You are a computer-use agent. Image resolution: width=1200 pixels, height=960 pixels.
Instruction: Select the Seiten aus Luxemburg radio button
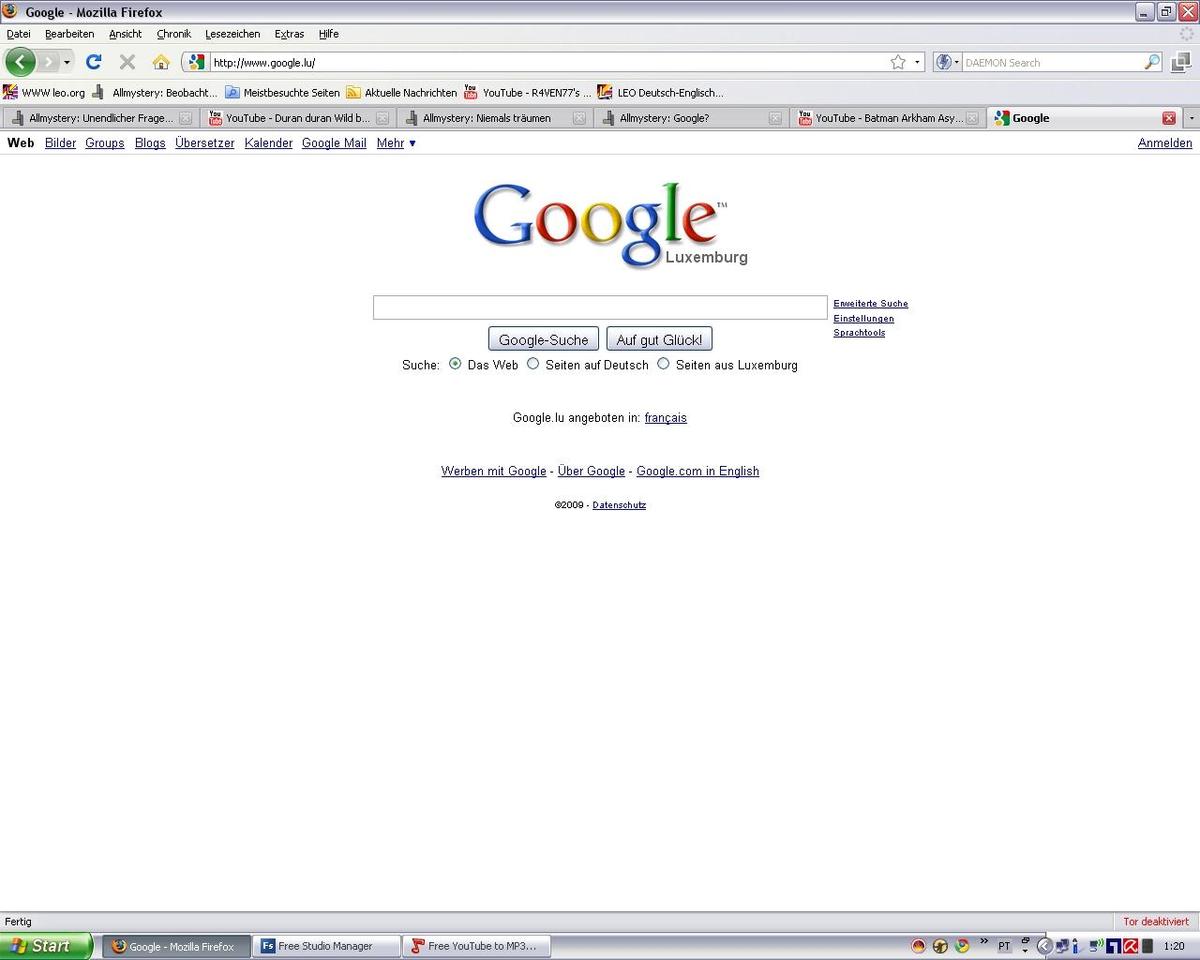(x=663, y=364)
